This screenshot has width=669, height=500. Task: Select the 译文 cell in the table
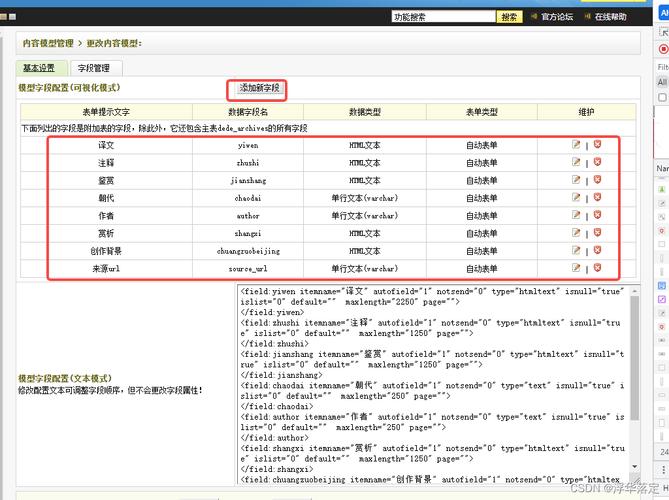[106, 145]
